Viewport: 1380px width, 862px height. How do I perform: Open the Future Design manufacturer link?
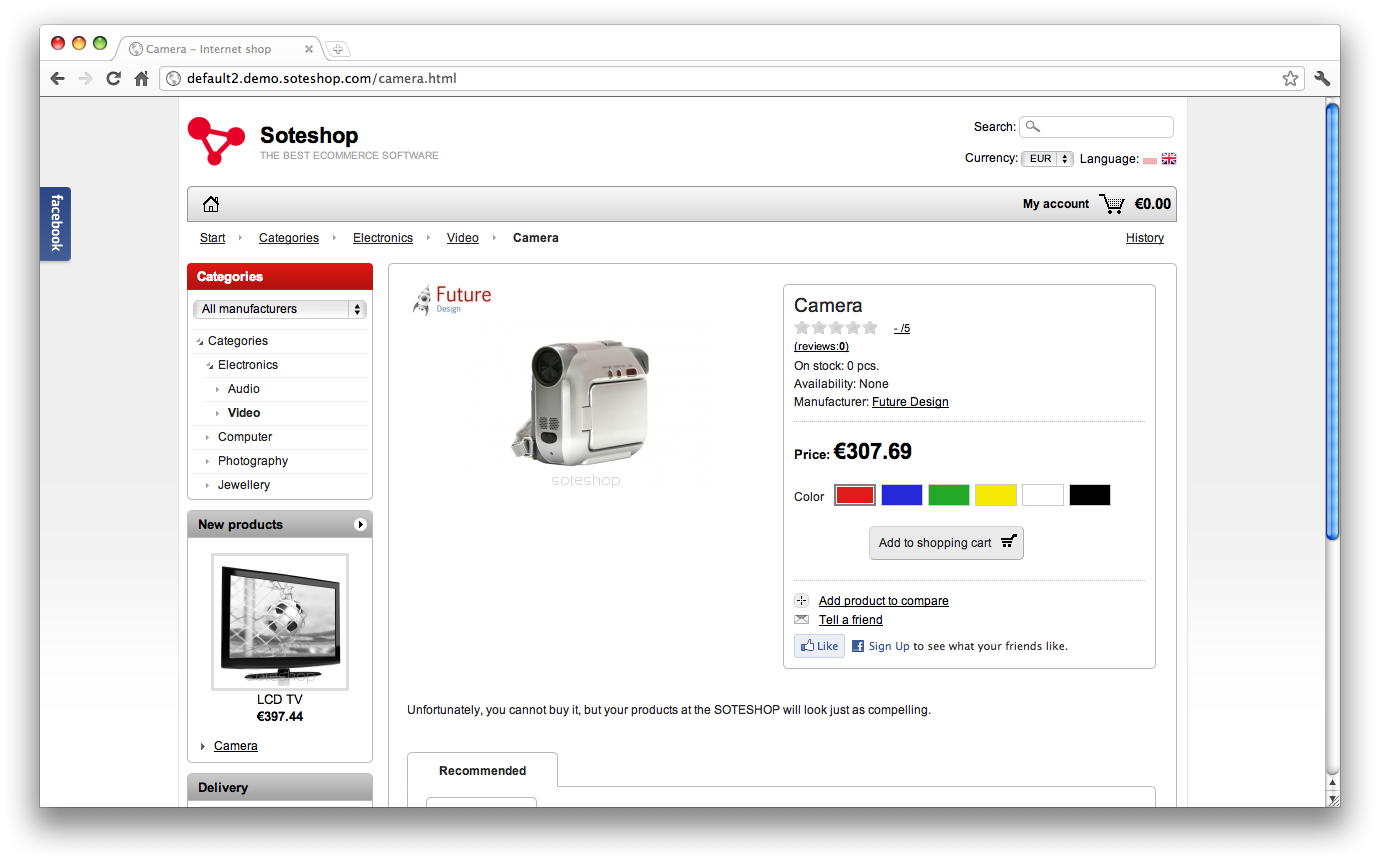(x=910, y=401)
